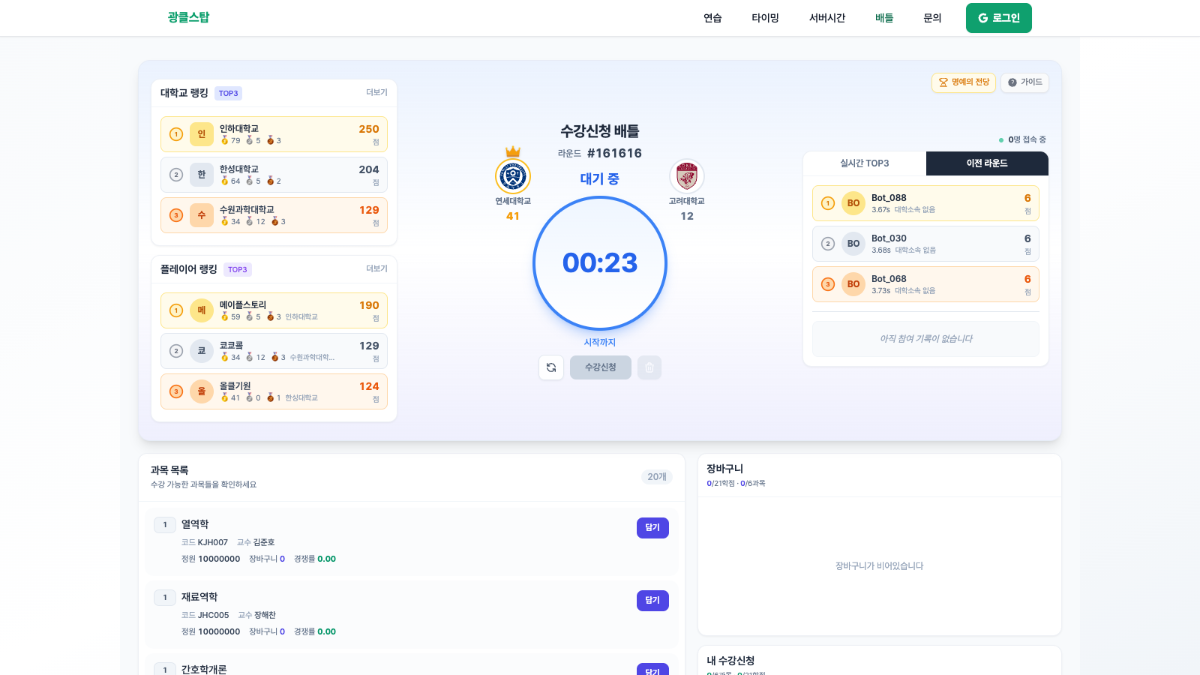
Task: Click the BO avatar of Bot_068
Action: pos(853,284)
